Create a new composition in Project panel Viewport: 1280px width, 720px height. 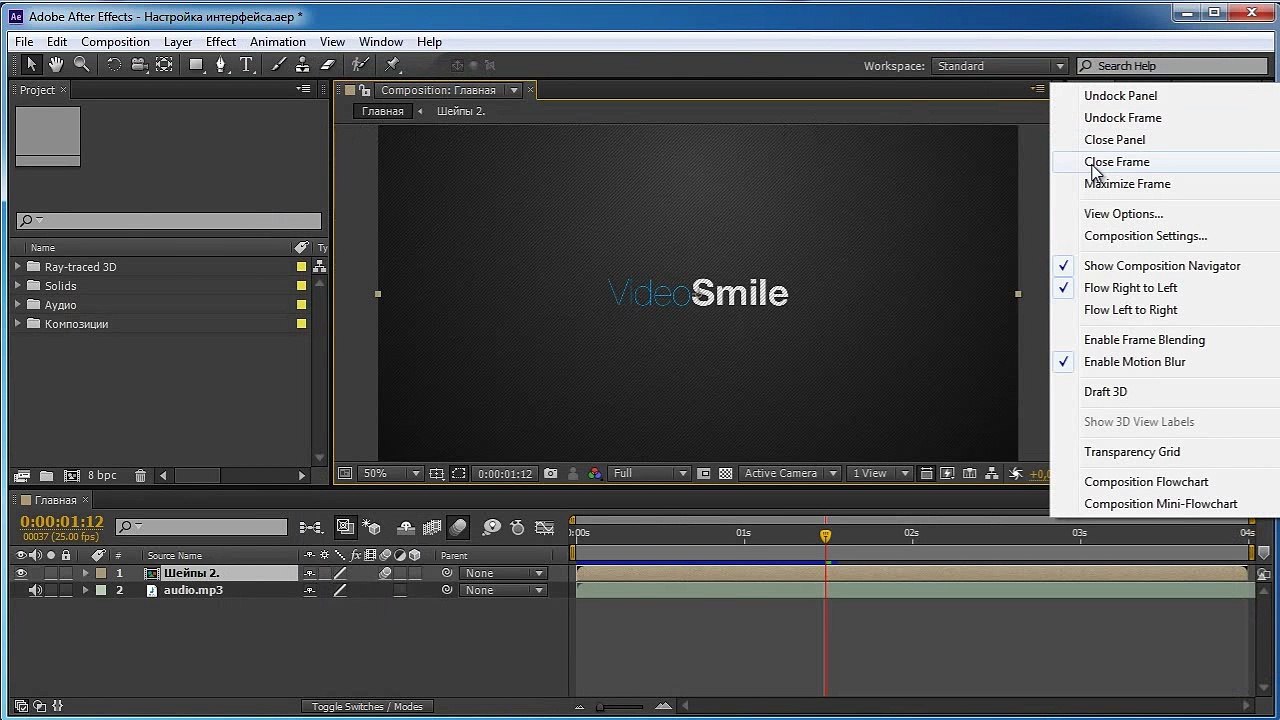72,476
